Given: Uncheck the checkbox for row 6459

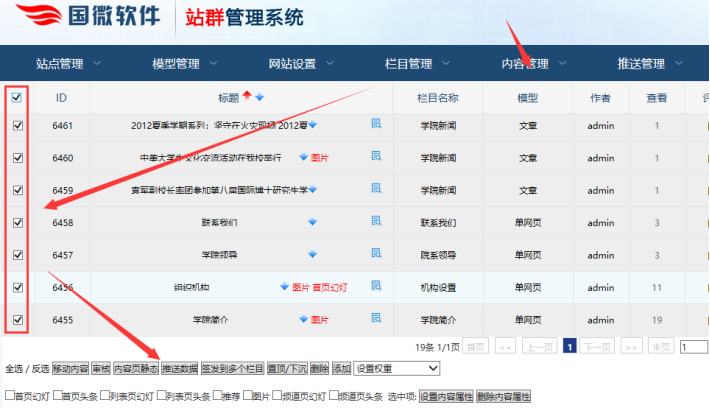Looking at the screenshot, I should 16,190.
